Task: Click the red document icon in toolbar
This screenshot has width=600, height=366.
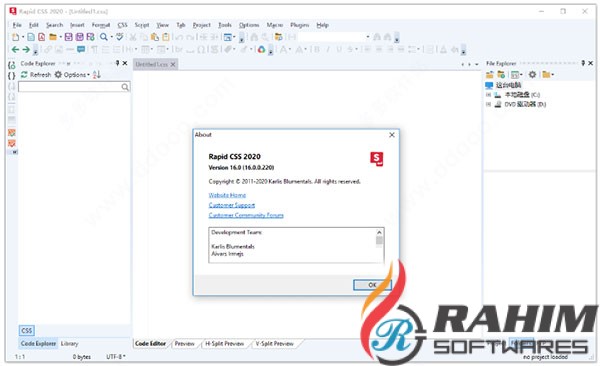Action: (41, 37)
